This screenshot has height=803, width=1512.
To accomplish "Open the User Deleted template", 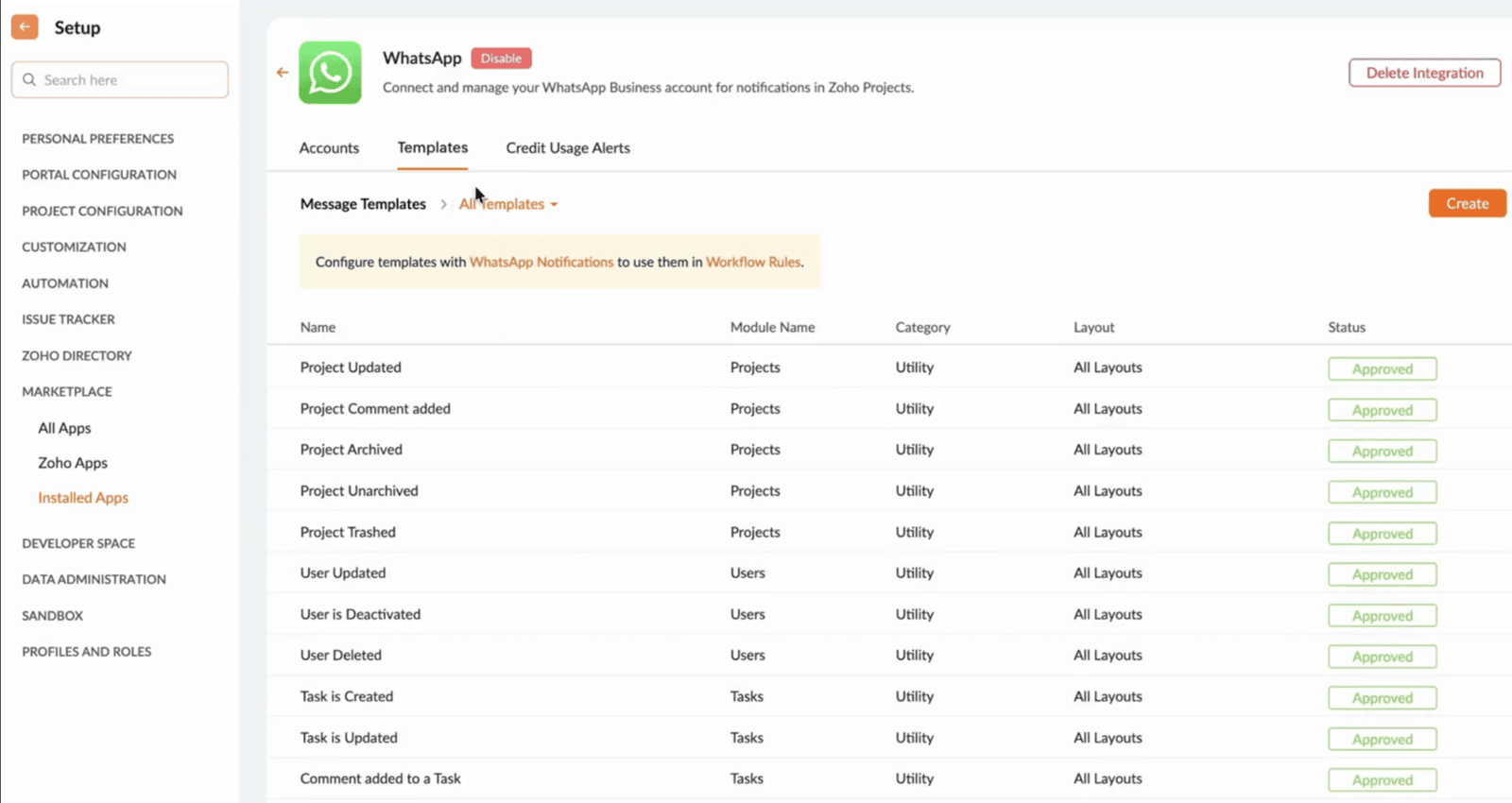I will 341,656.
